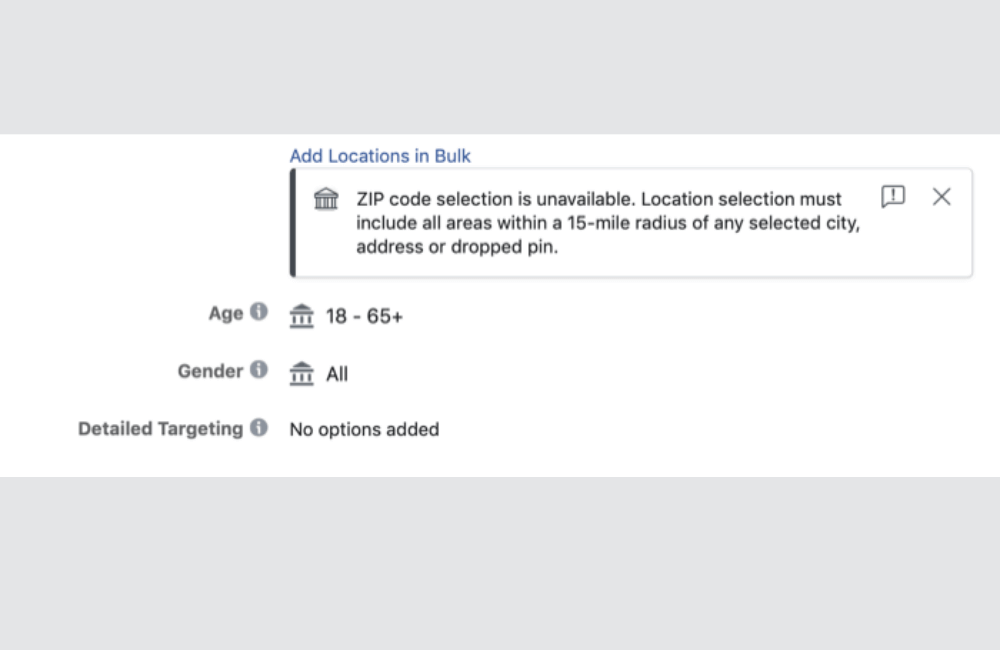Click the X to dismiss the ZIP notice

(x=941, y=197)
